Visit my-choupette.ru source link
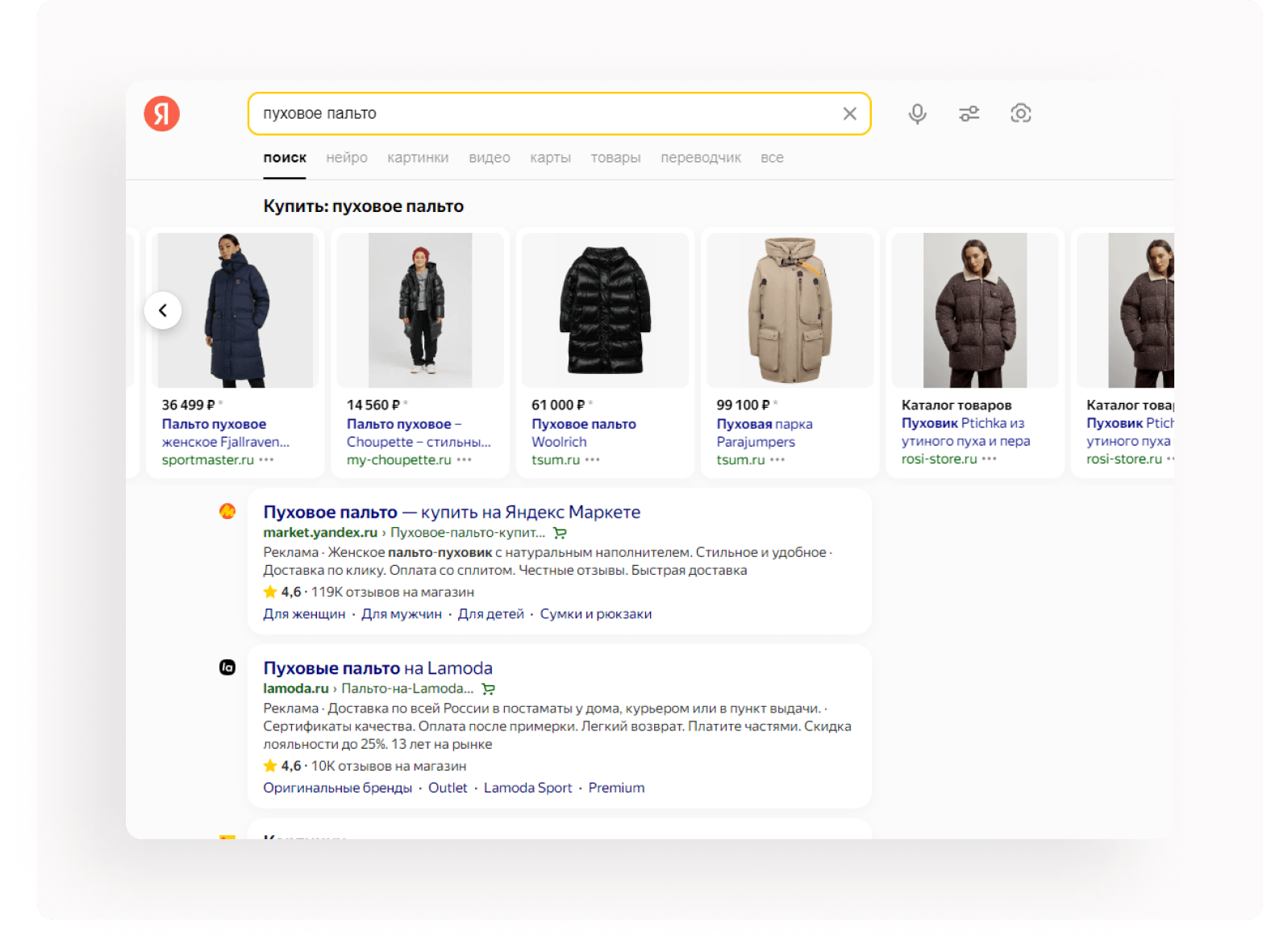The image size is (1263, 952). pyautogui.click(x=398, y=459)
